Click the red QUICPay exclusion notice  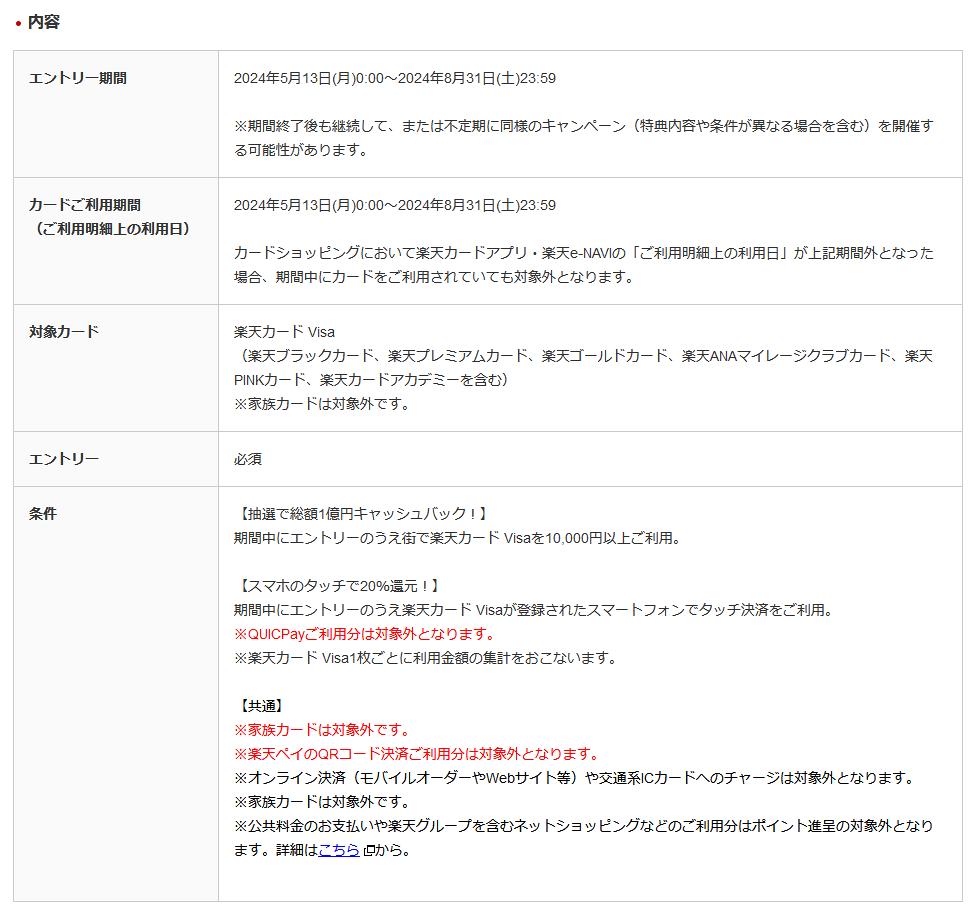(364, 634)
